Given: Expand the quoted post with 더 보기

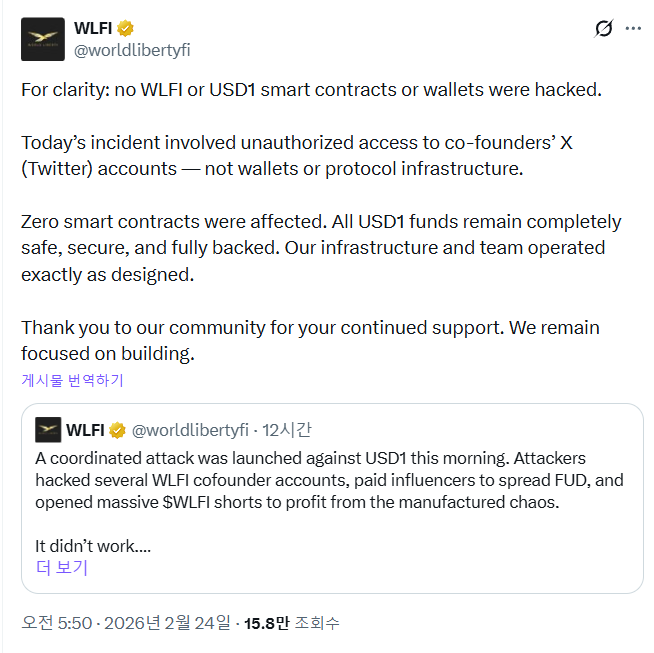Looking at the screenshot, I should point(62,568).
